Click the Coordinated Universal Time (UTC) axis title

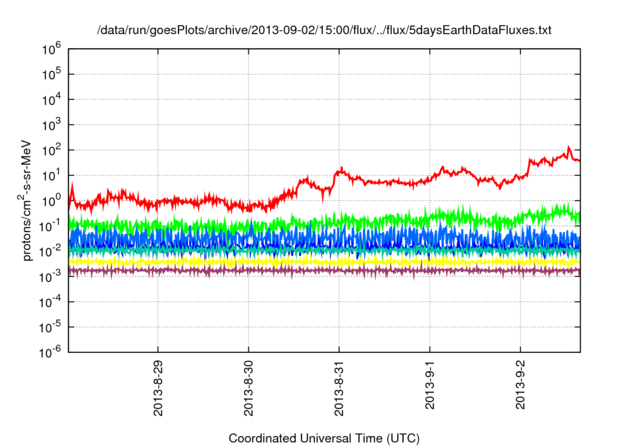tap(324, 438)
